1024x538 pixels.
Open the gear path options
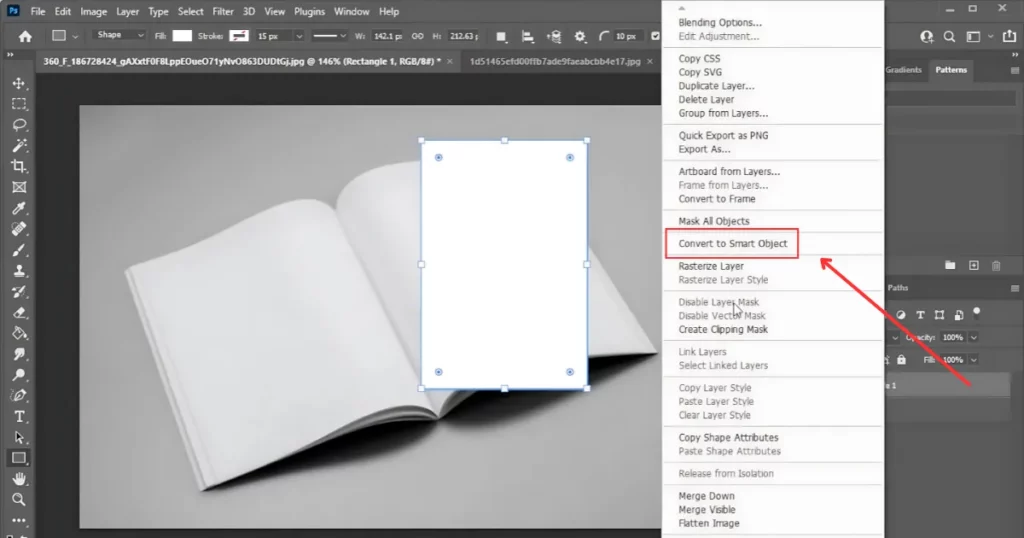(580, 37)
